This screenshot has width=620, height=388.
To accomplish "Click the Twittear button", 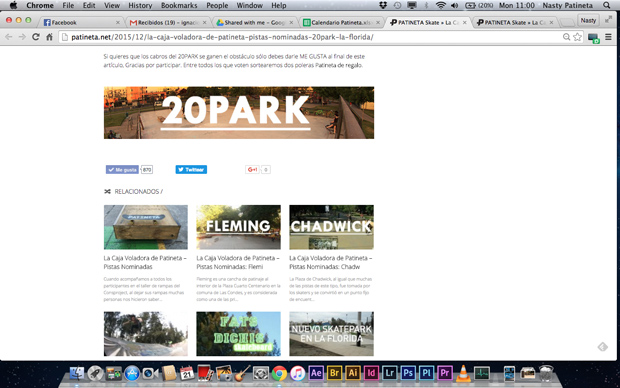I will pyautogui.click(x=191, y=170).
